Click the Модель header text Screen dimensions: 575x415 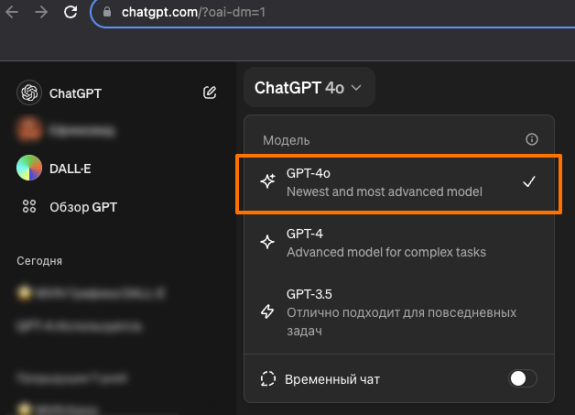[286, 140]
